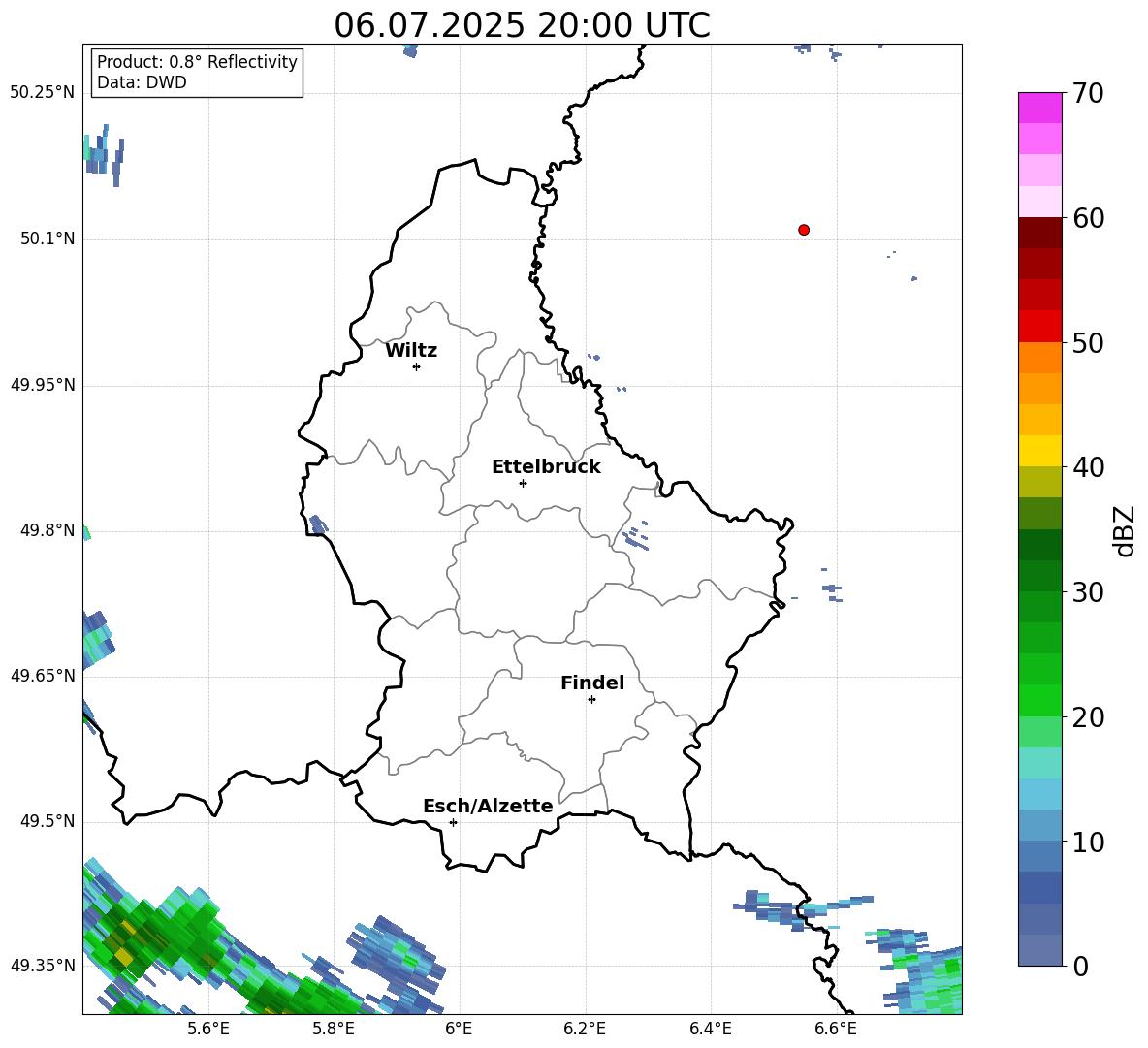
Task: Click the 0 tick label on colorbar
Action: (x=1081, y=966)
